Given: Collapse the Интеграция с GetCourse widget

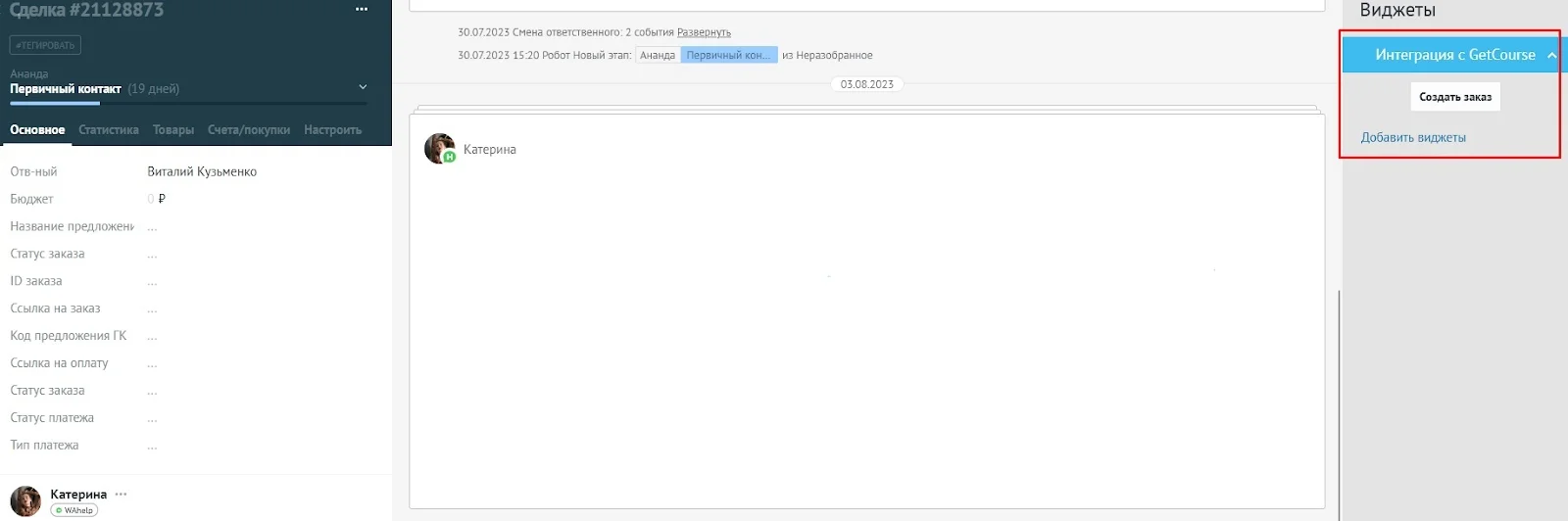Looking at the screenshot, I should tap(1551, 55).
